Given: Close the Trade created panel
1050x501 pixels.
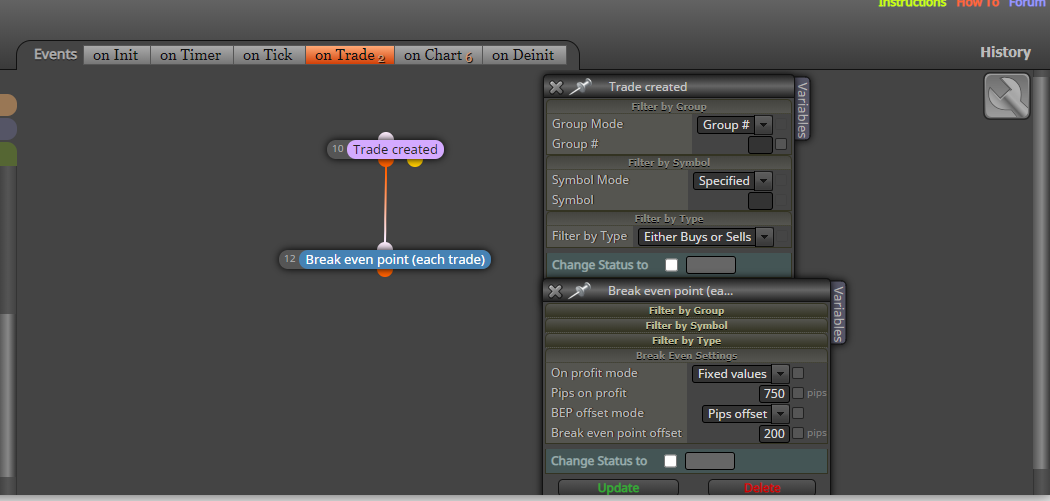Looking at the screenshot, I should (556, 87).
